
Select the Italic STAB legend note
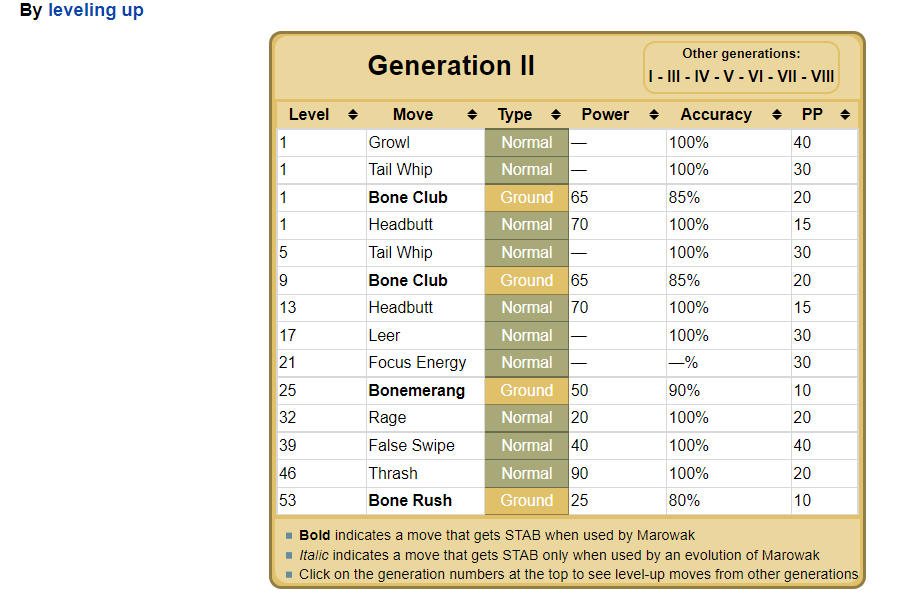coord(559,555)
